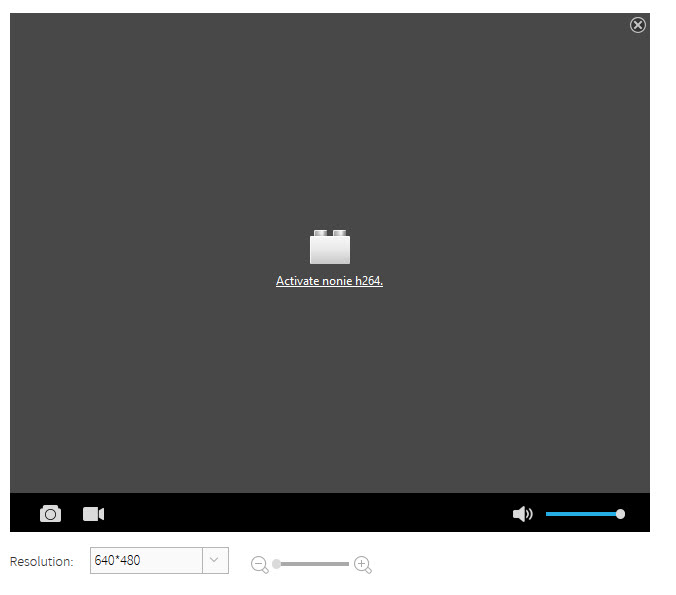Click the zoom out magnifier icon
This screenshot has height=595, width=676.
click(260, 565)
